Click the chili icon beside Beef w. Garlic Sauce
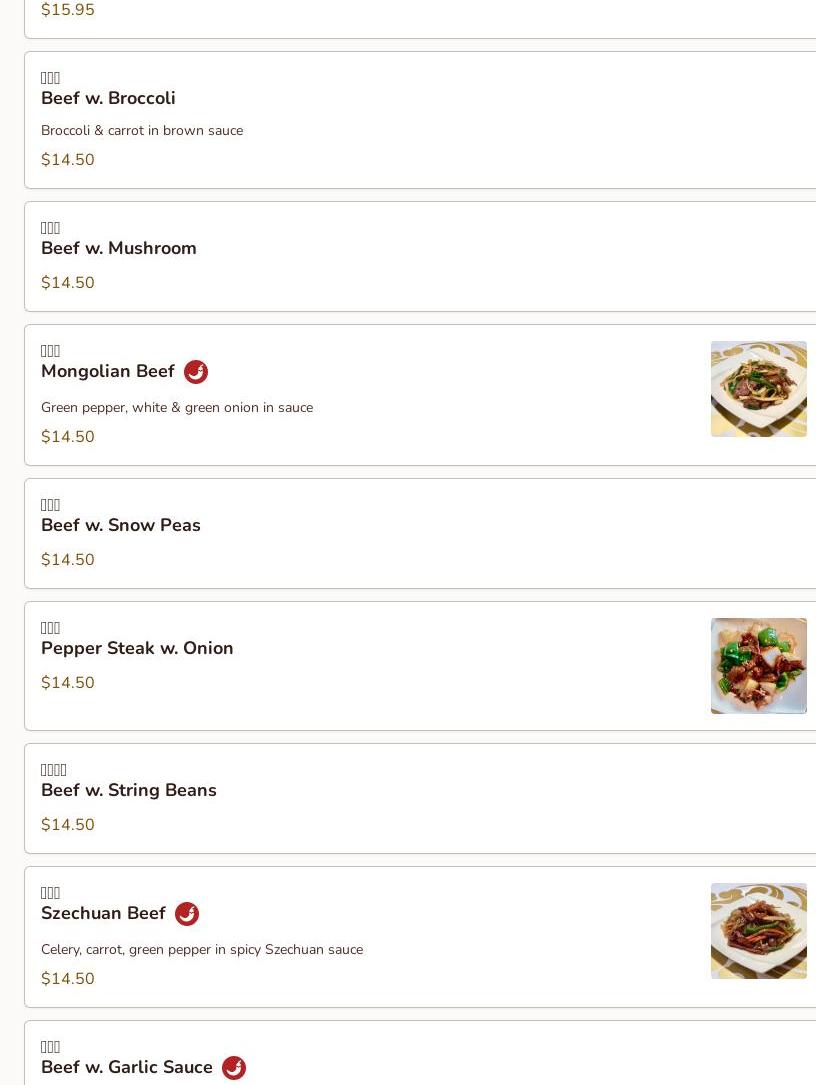The image size is (816, 1085). pyautogui.click(x=234, y=1068)
